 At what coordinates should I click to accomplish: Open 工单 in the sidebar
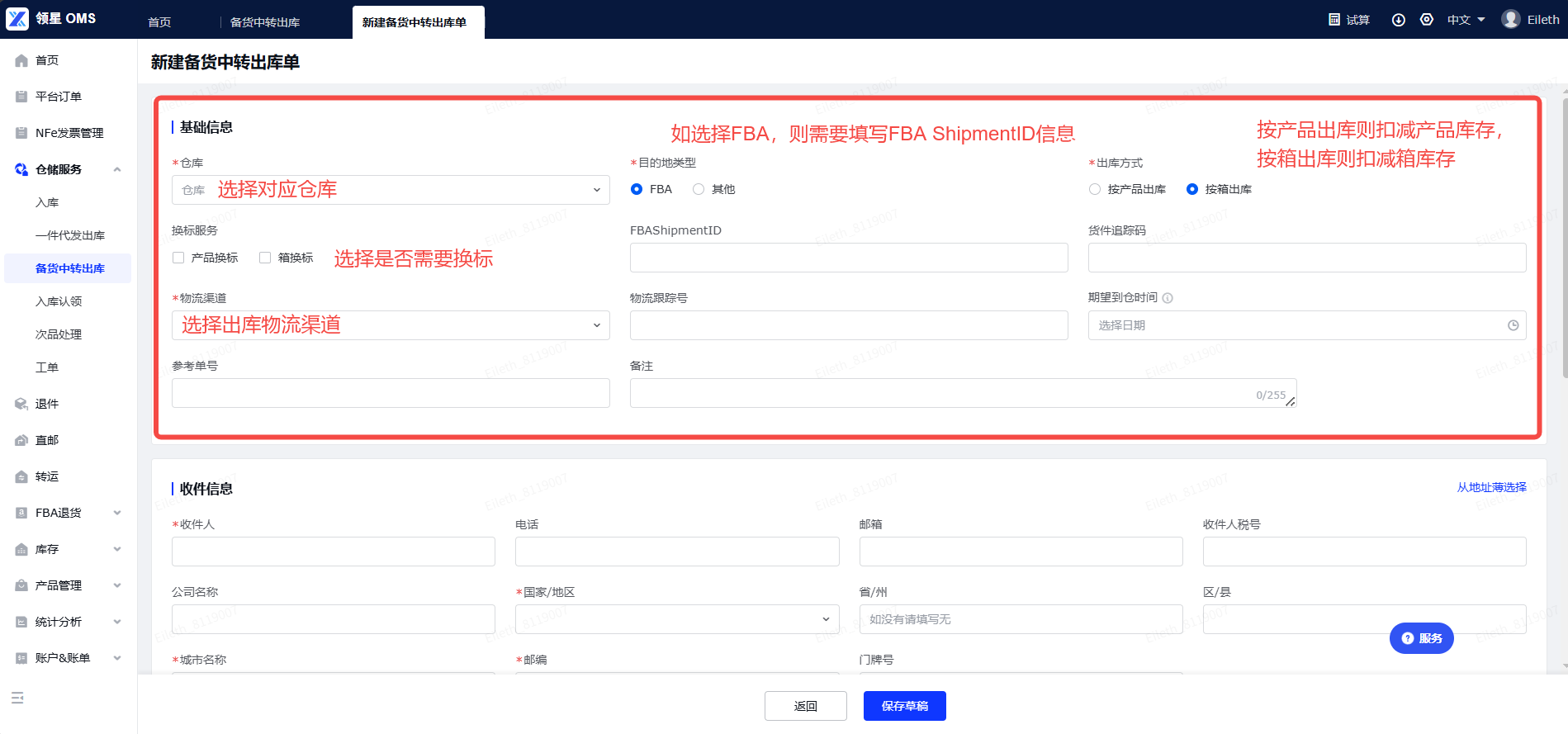pos(47,367)
